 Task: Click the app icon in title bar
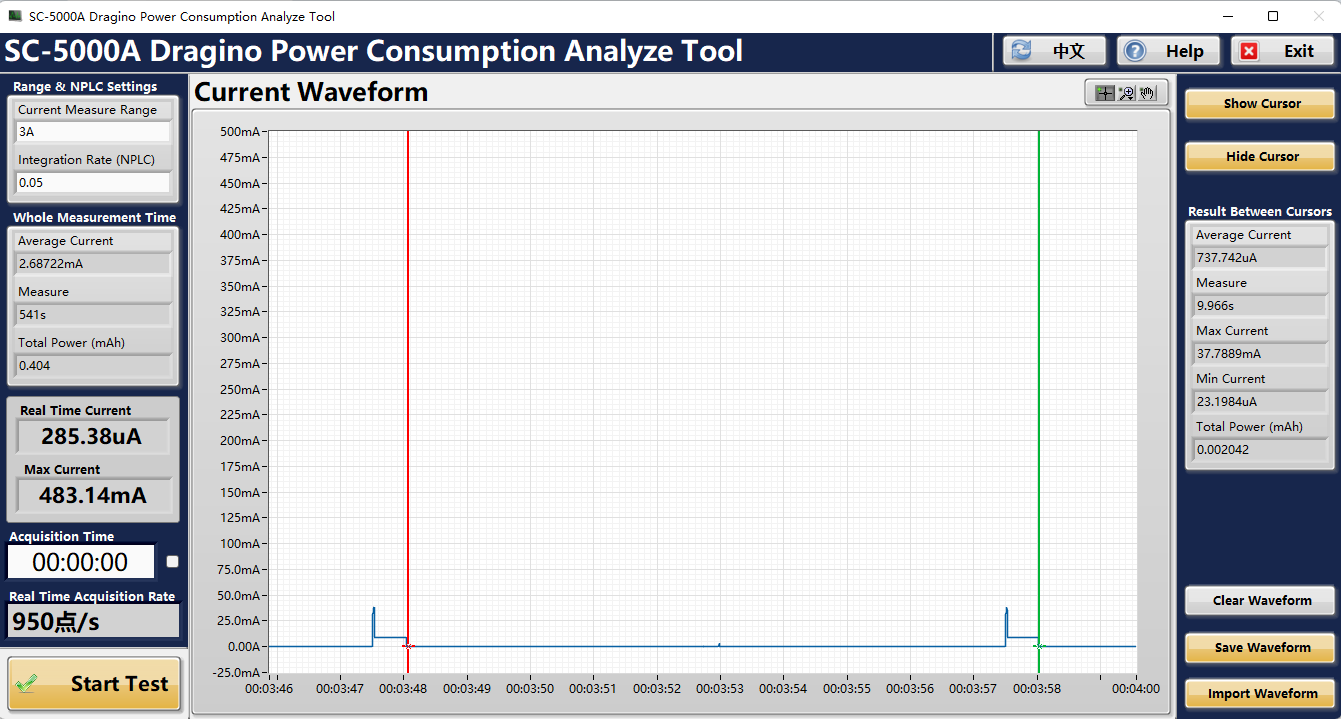(15, 16)
